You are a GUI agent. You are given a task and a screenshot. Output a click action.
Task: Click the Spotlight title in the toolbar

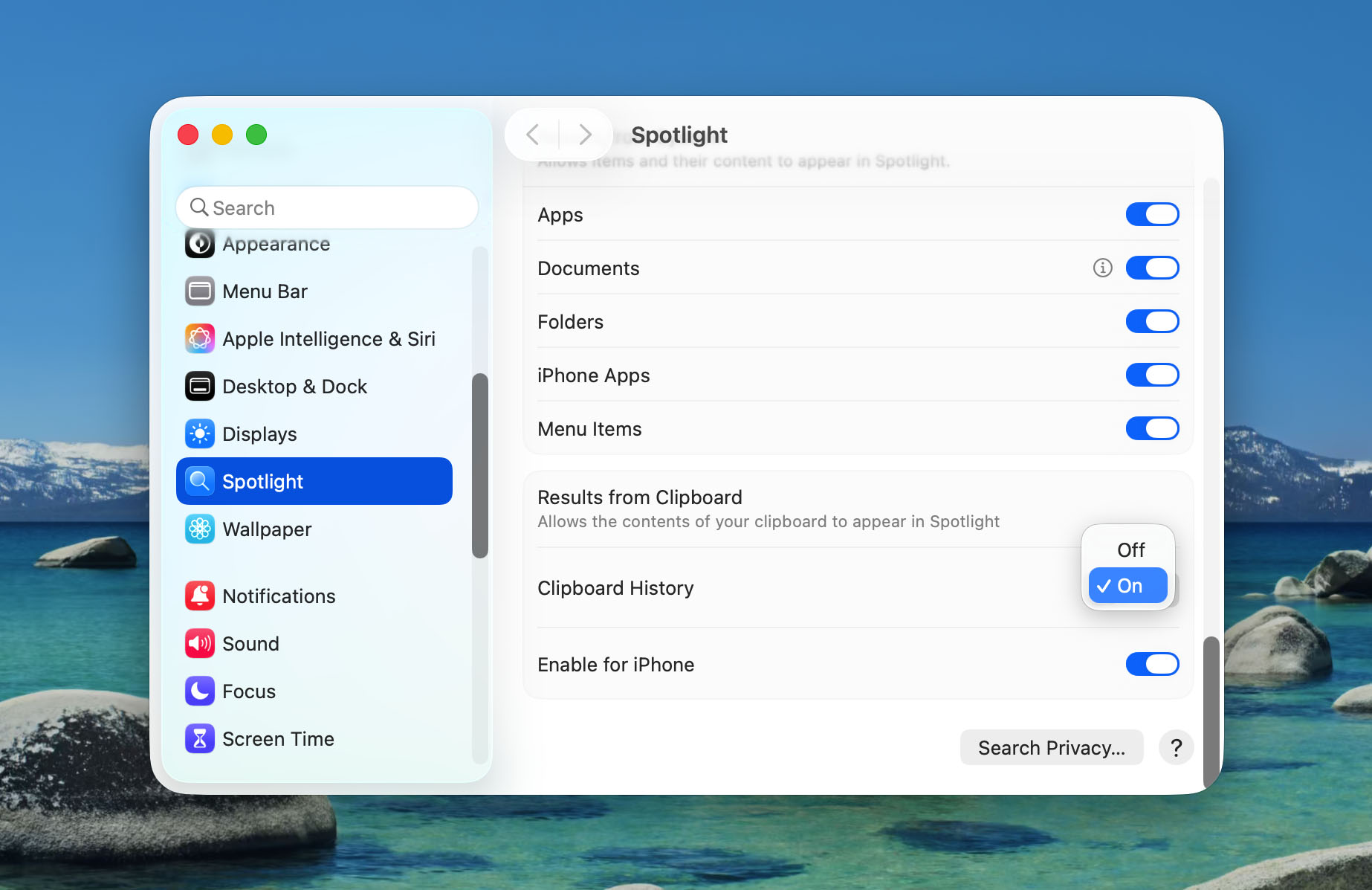[679, 135]
